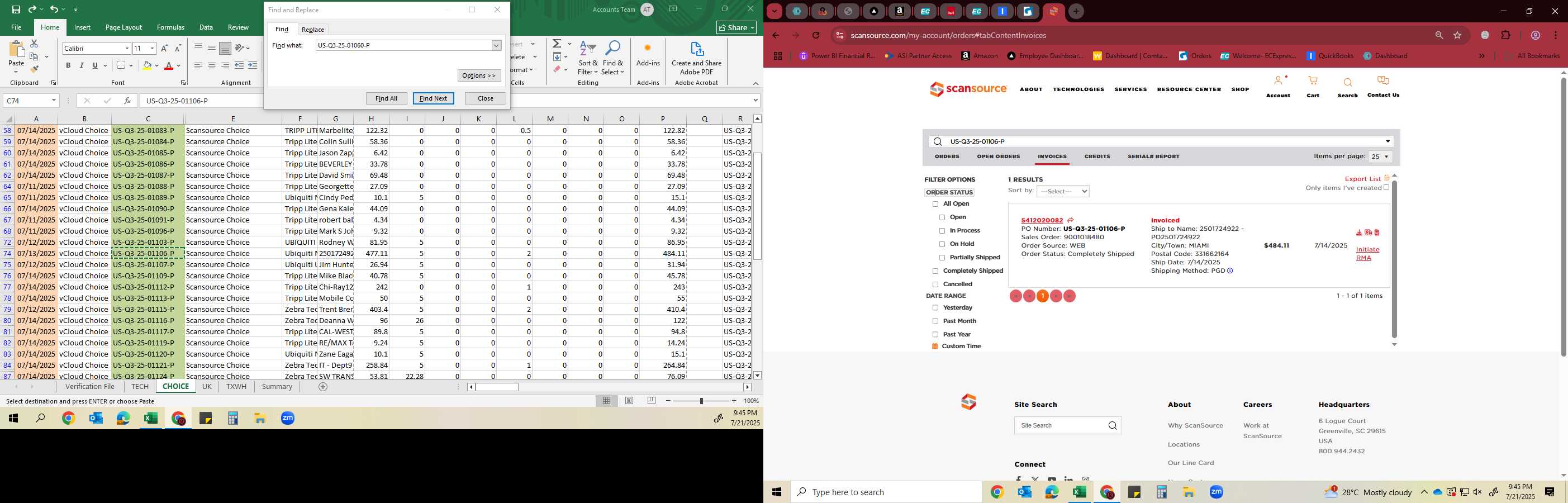
Task: Bookmark this page with the star icon
Action: (x=1457, y=35)
